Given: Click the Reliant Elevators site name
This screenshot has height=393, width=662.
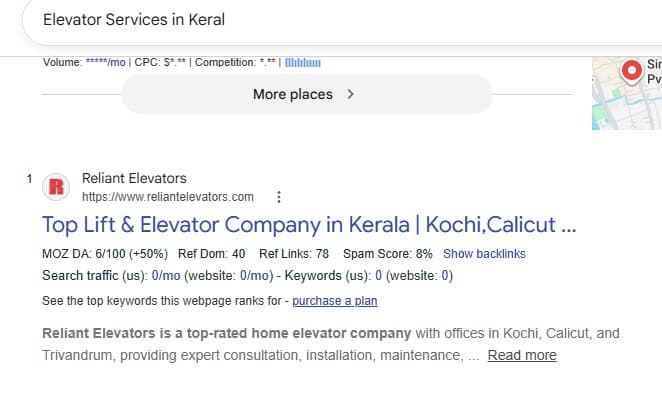Looking at the screenshot, I should coord(134,178).
